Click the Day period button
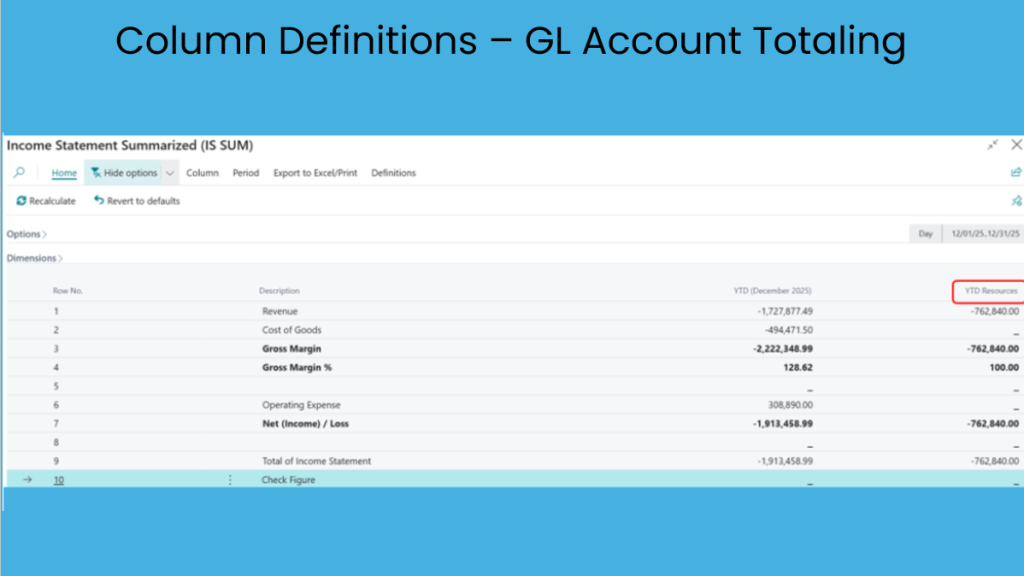Screen dimensions: 1024x576 [925, 234]
